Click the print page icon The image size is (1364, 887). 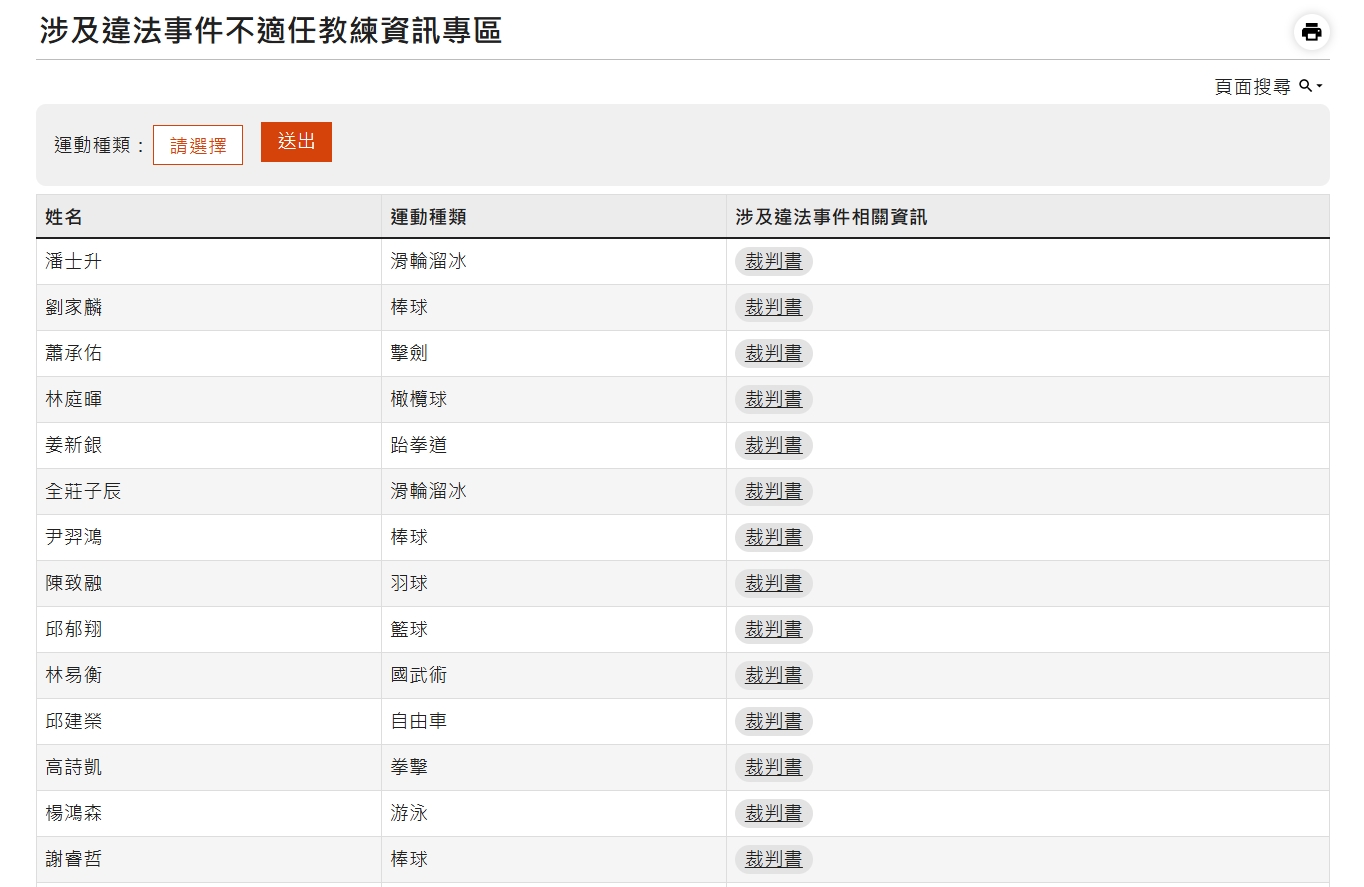pos(1311,31)
